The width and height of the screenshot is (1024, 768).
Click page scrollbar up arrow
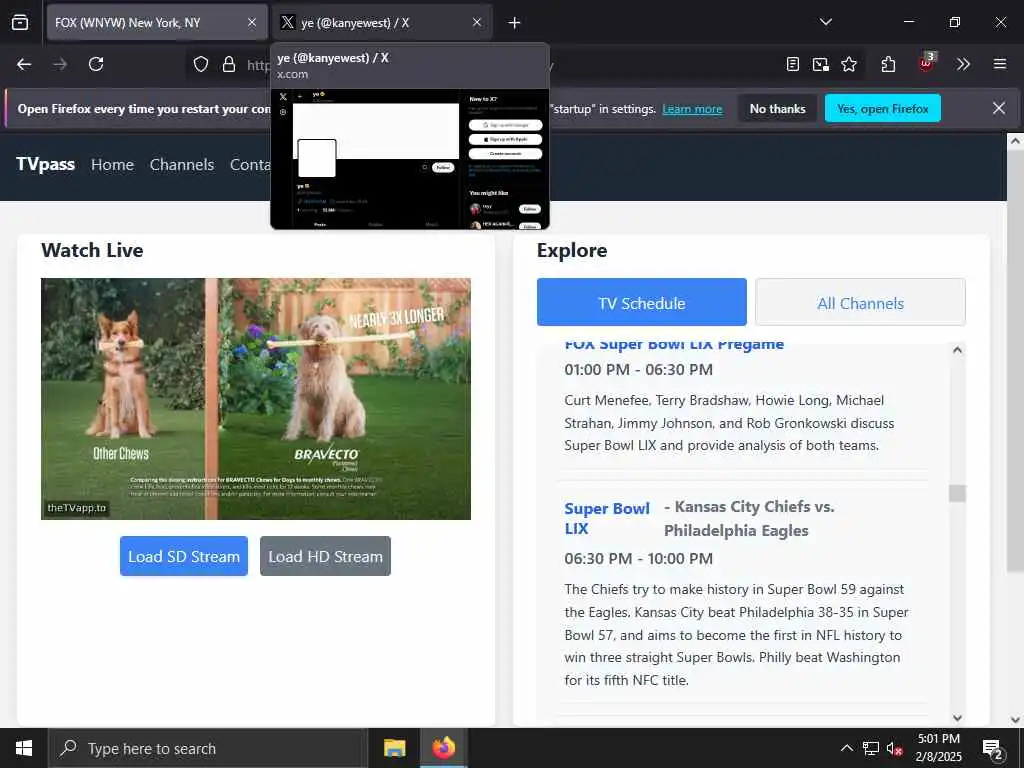coord(1015,141)
